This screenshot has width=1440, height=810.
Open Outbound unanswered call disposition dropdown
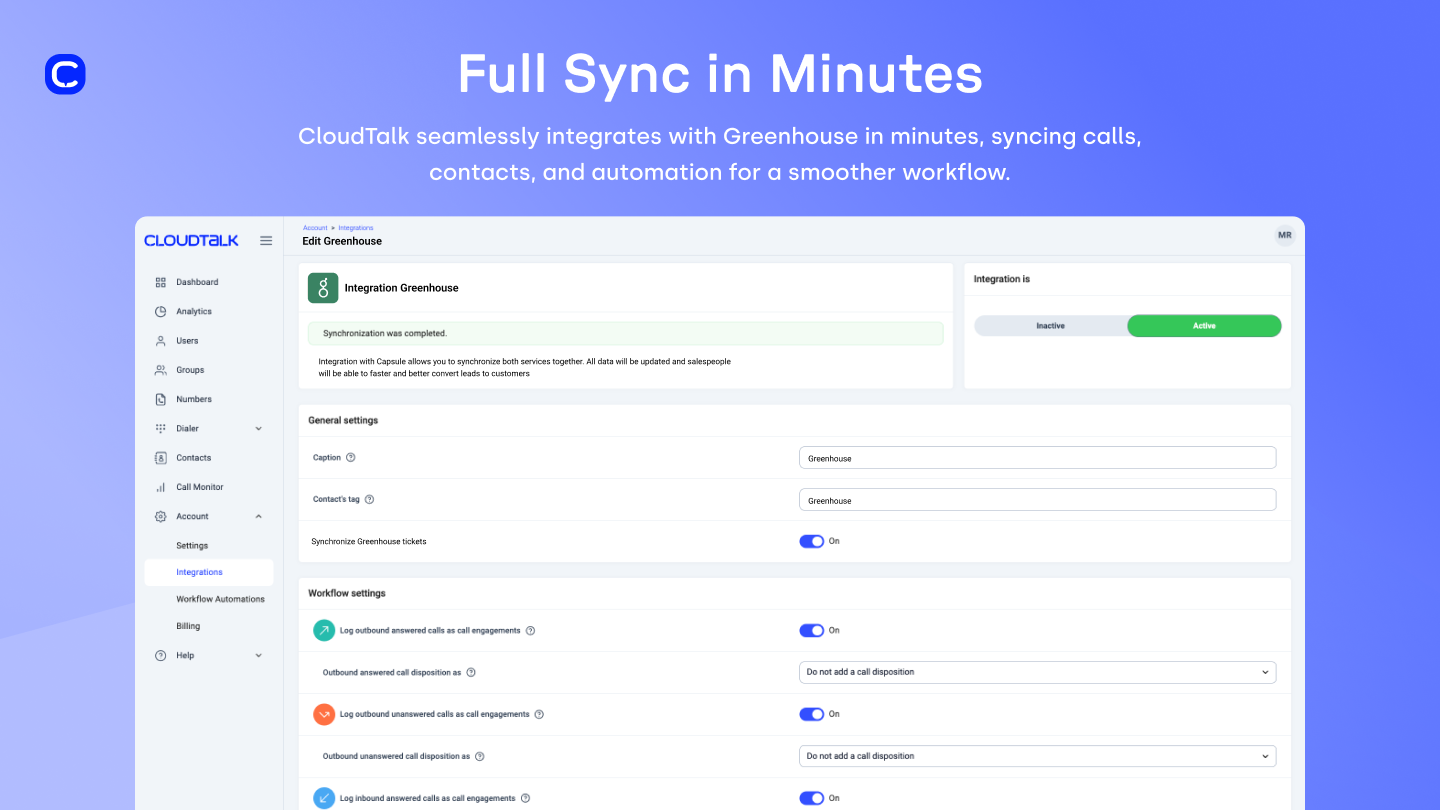[x=1037, y=756]
